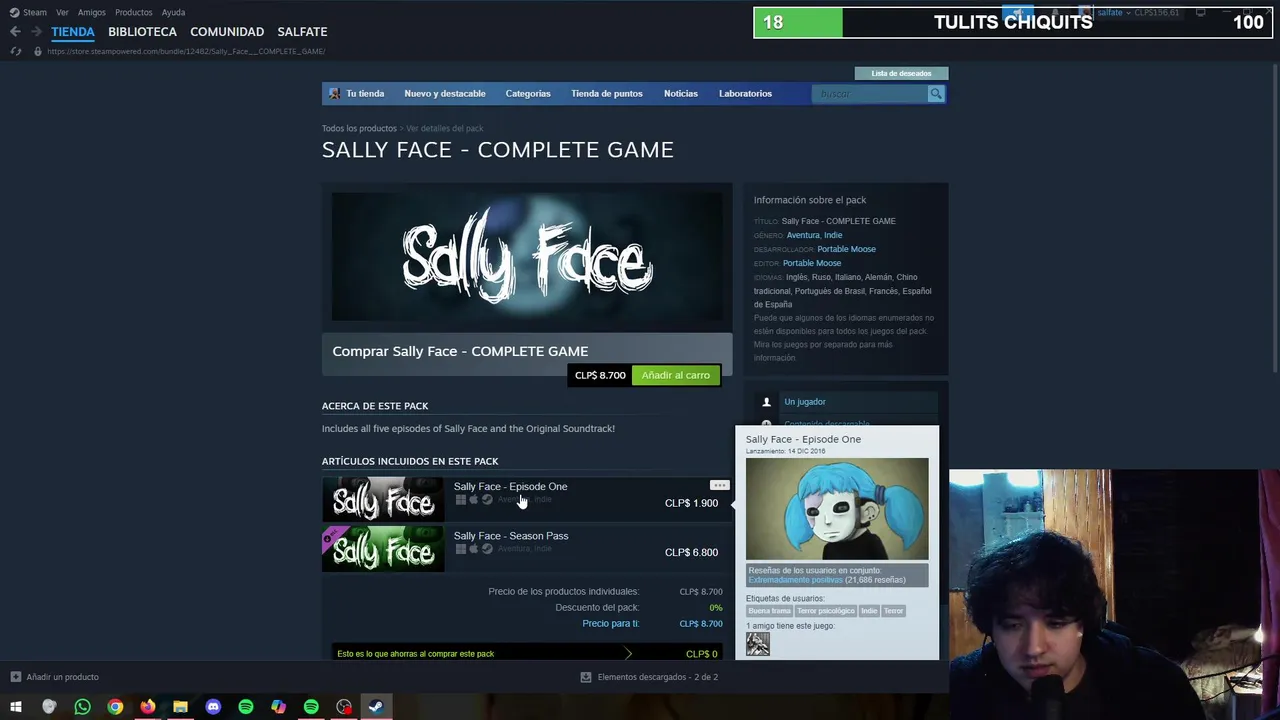
Task: Open the Amigos menu
Action: coord(92,12)
